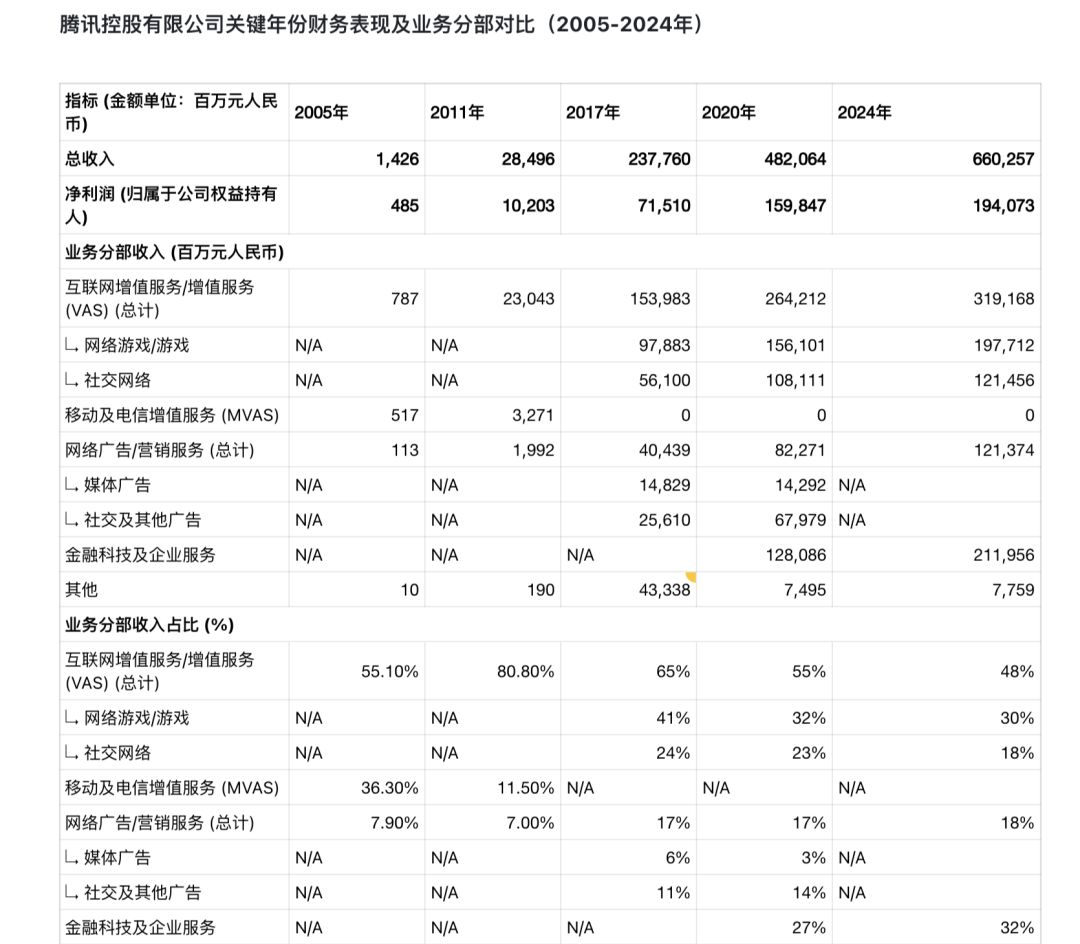This screenshot has height=944, width=1080.
Task: Click the 237,760 revenue cell
Action: click(x=659, y=159)
